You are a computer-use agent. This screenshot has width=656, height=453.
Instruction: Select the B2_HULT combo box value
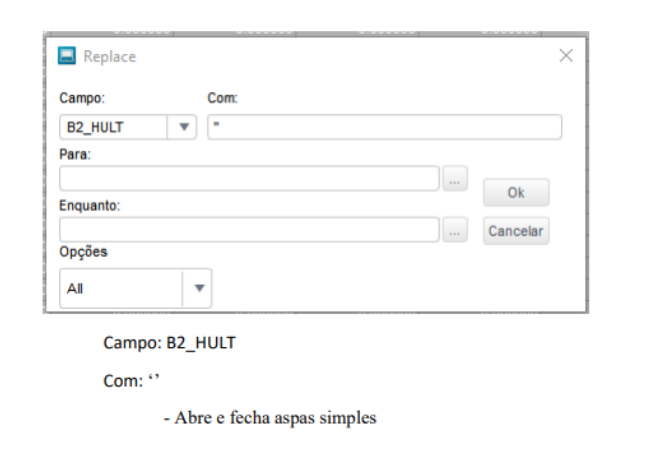pos(115,127)
